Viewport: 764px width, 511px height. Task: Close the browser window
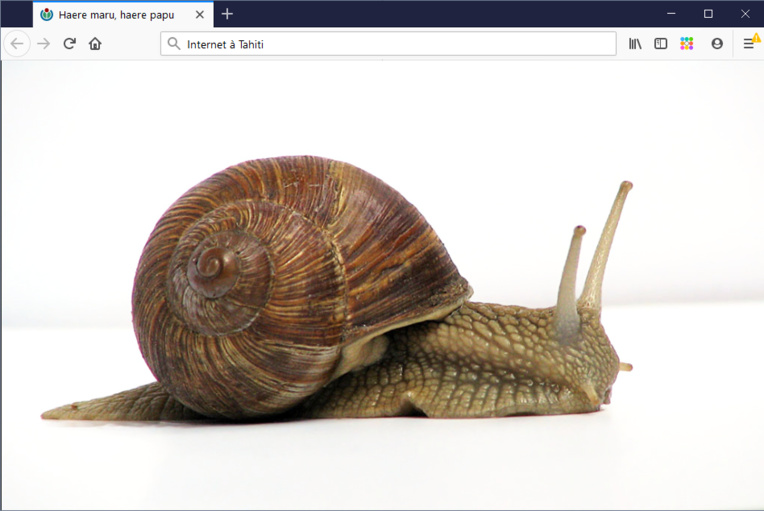pos(744,14)
